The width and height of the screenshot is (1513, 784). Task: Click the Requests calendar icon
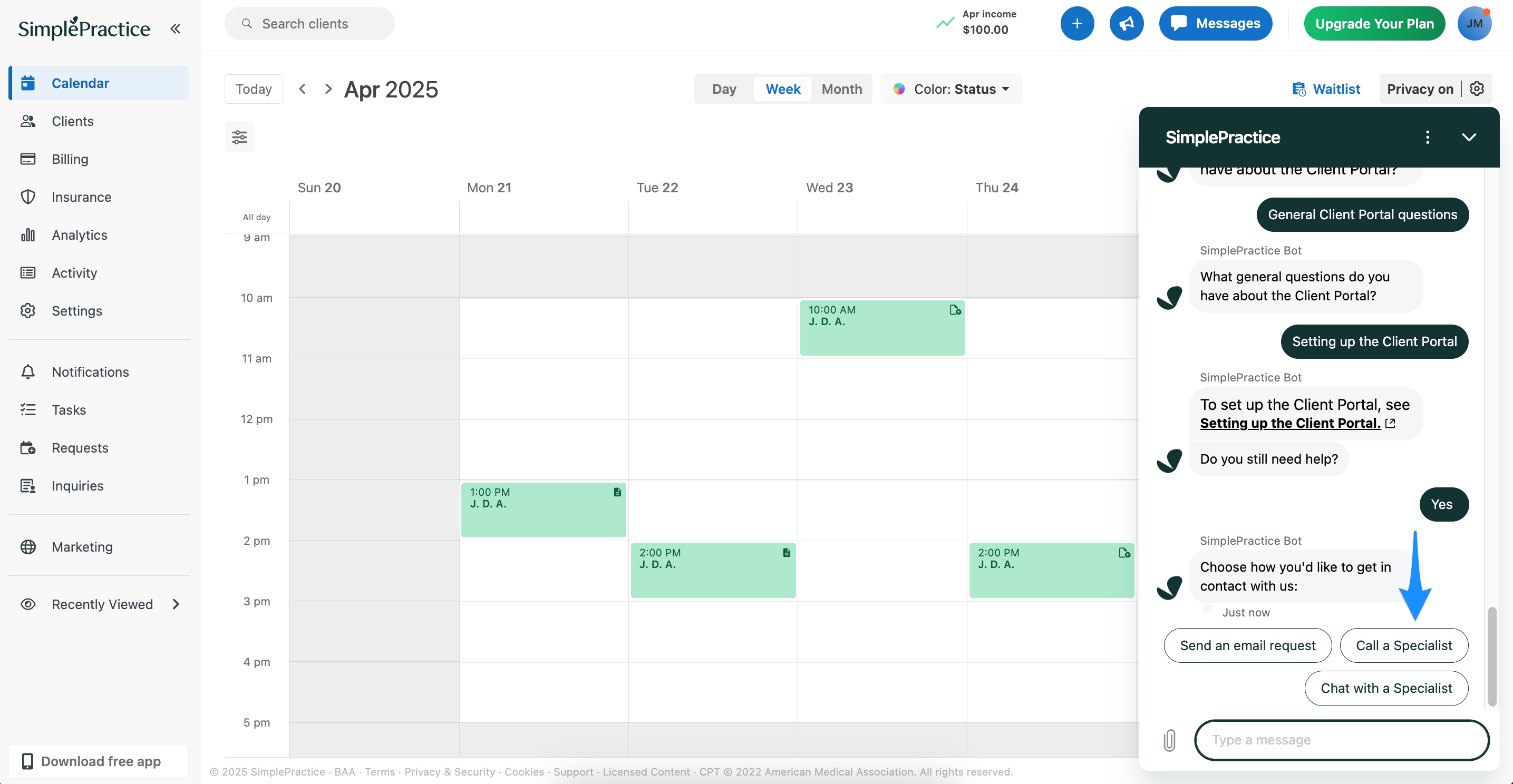click(27, 448)
